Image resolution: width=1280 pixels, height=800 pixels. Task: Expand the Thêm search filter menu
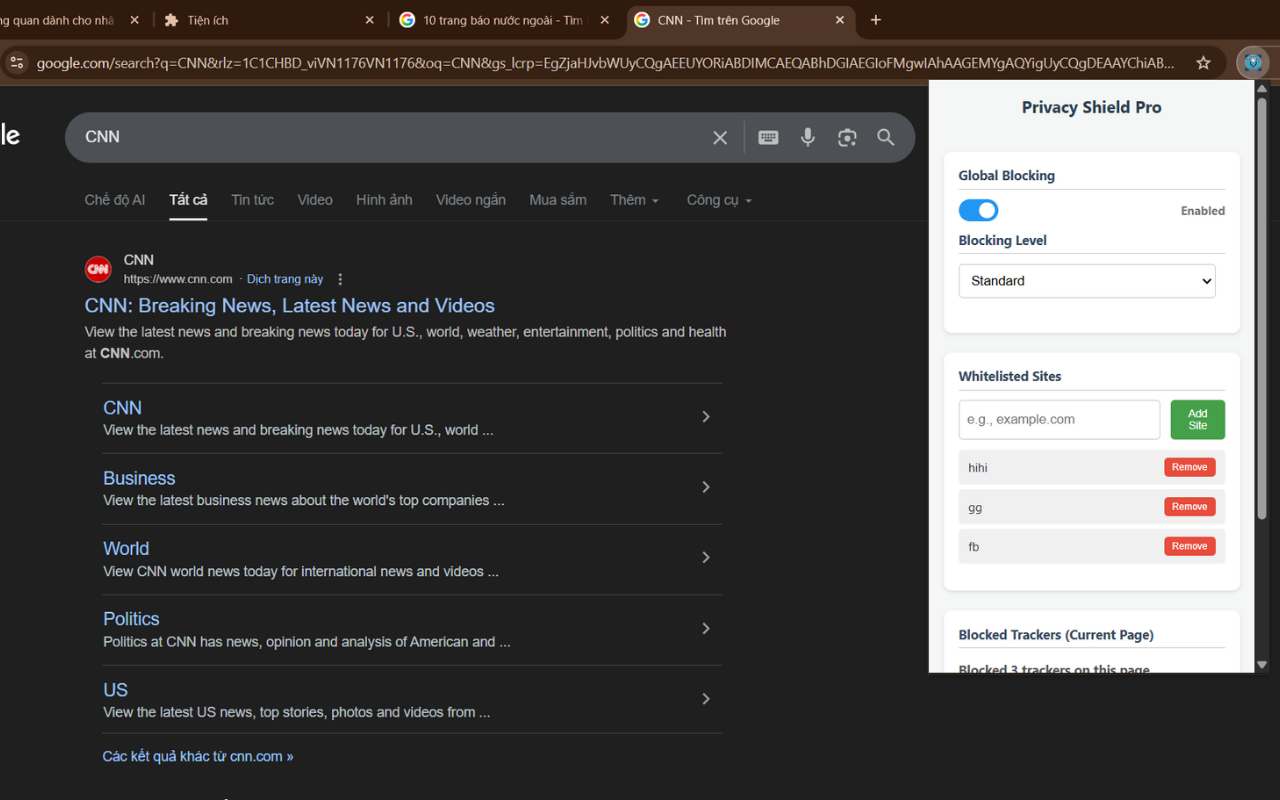(x=635, y=200)
